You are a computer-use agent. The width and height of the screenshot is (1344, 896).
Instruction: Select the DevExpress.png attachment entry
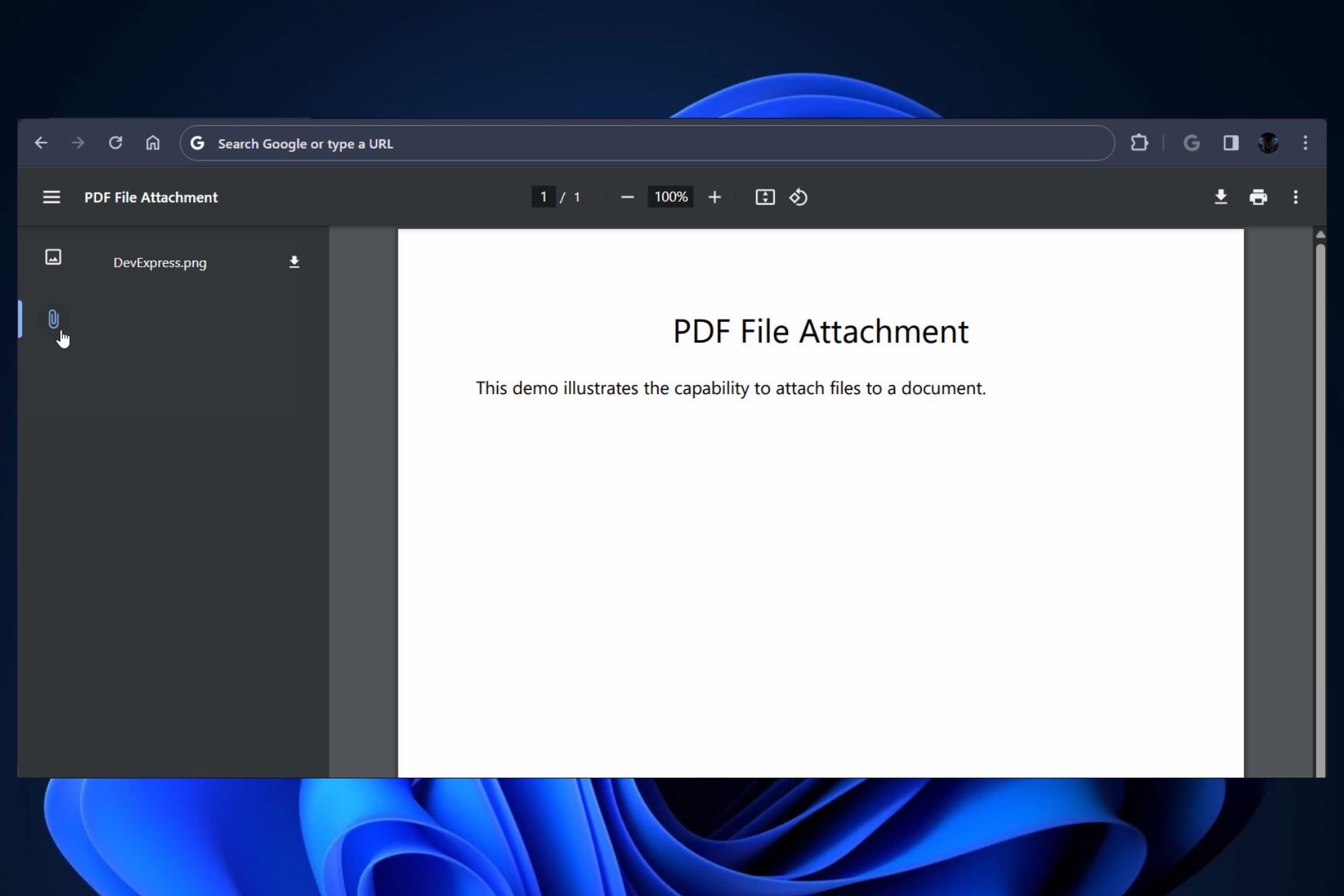[x=160, y=262]
